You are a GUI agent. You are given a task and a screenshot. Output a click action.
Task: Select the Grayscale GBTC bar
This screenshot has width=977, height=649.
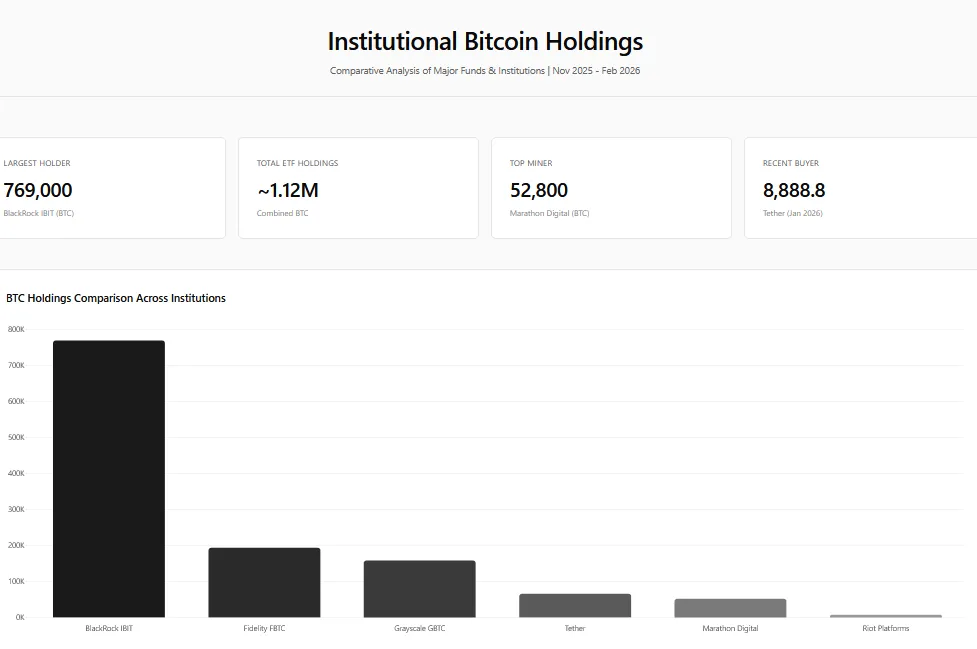[419, 589]
